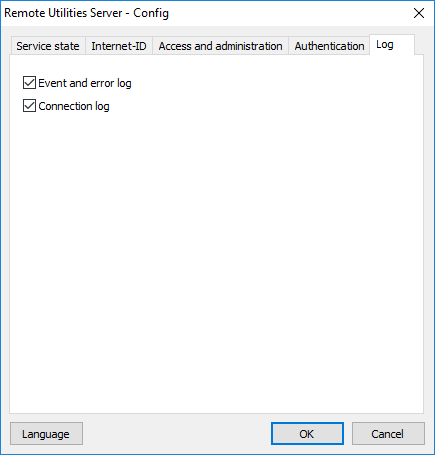This screenshot has width=435, height=455.
Task: Select the tab left of Authentication
Action: [220, 46]
